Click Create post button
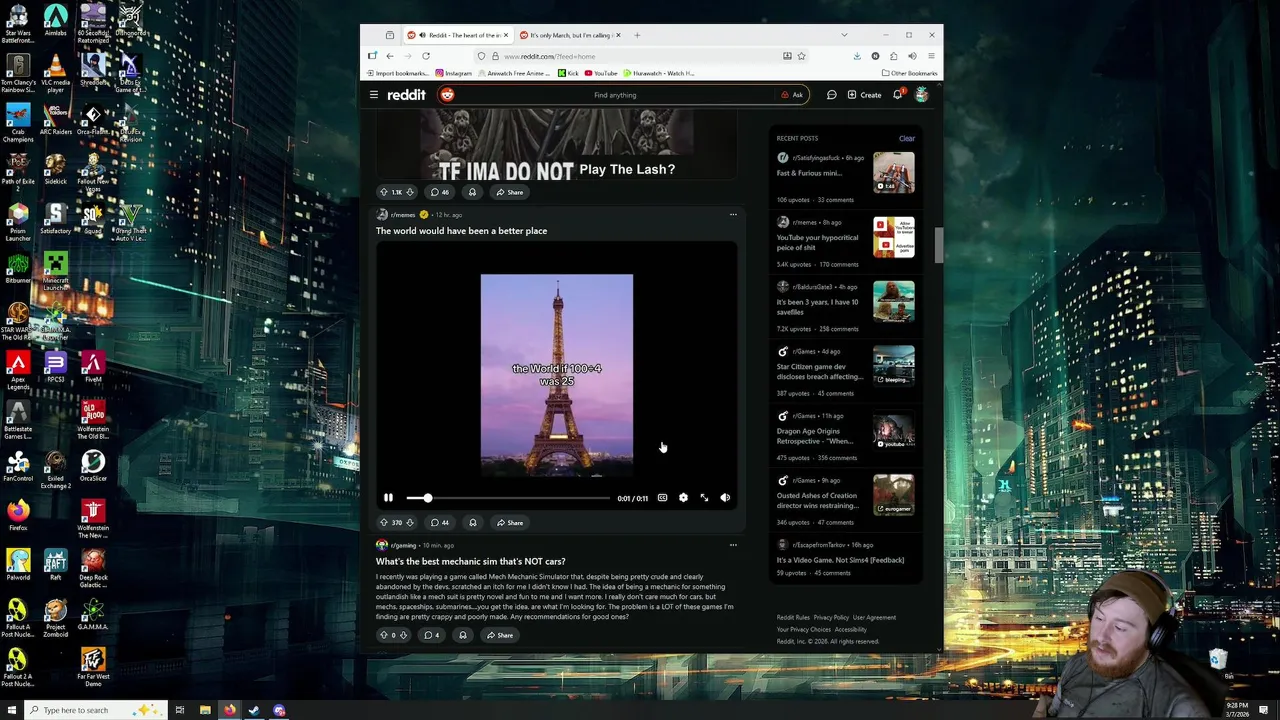Screen dimensions: 1280x720 [x=864, y=95]
